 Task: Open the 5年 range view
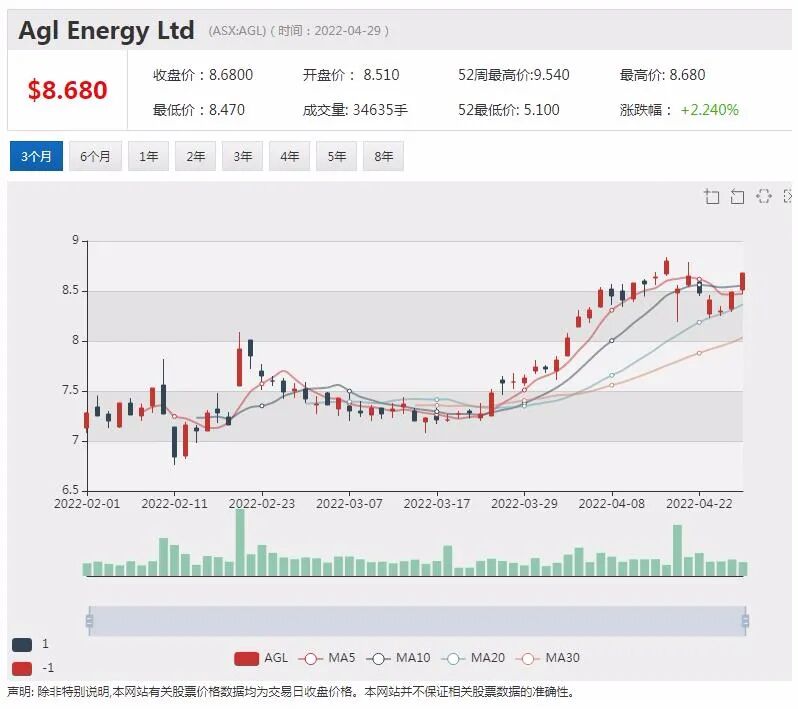tap(336, 156)
